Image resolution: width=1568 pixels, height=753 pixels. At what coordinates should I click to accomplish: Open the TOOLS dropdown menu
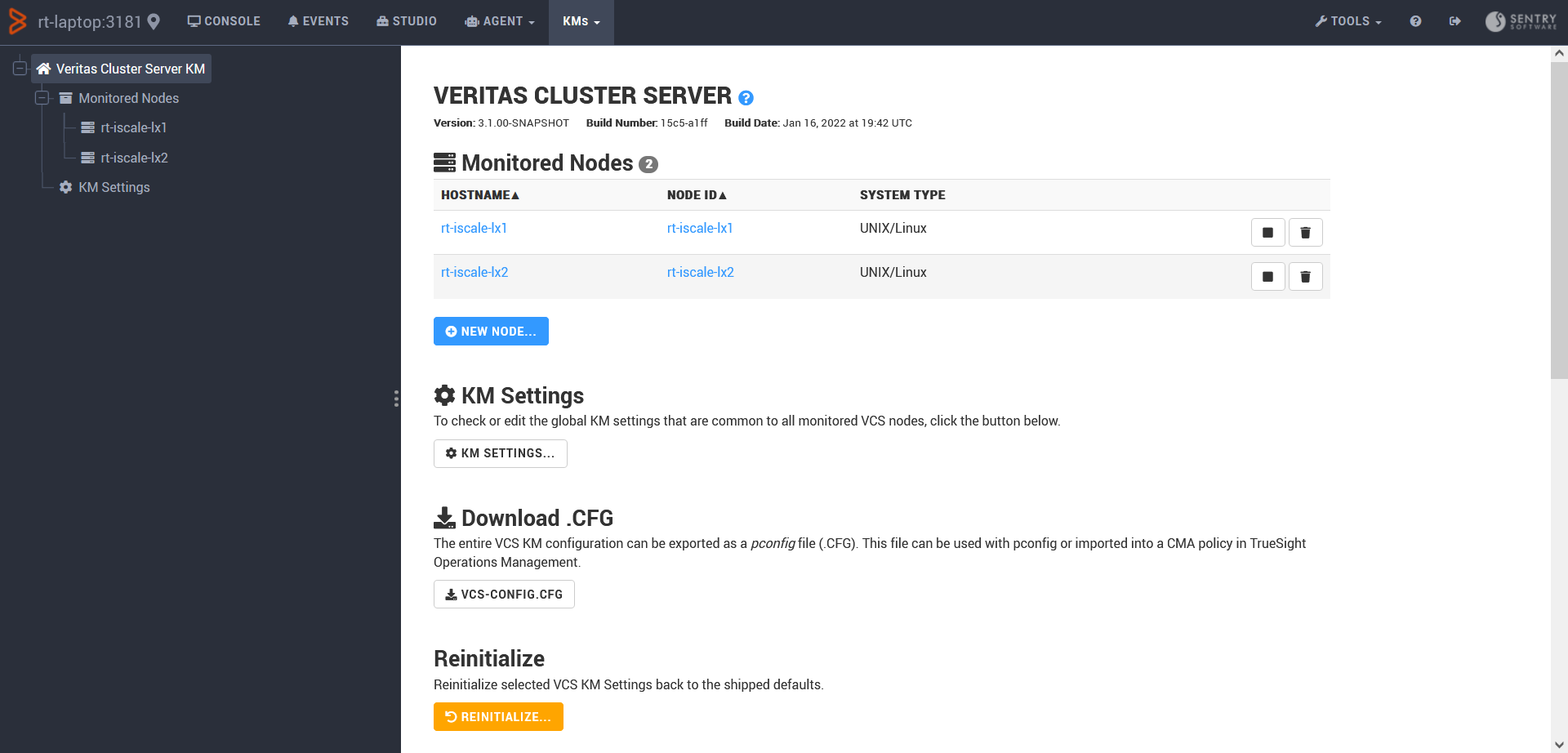[x=1347, y=21]
